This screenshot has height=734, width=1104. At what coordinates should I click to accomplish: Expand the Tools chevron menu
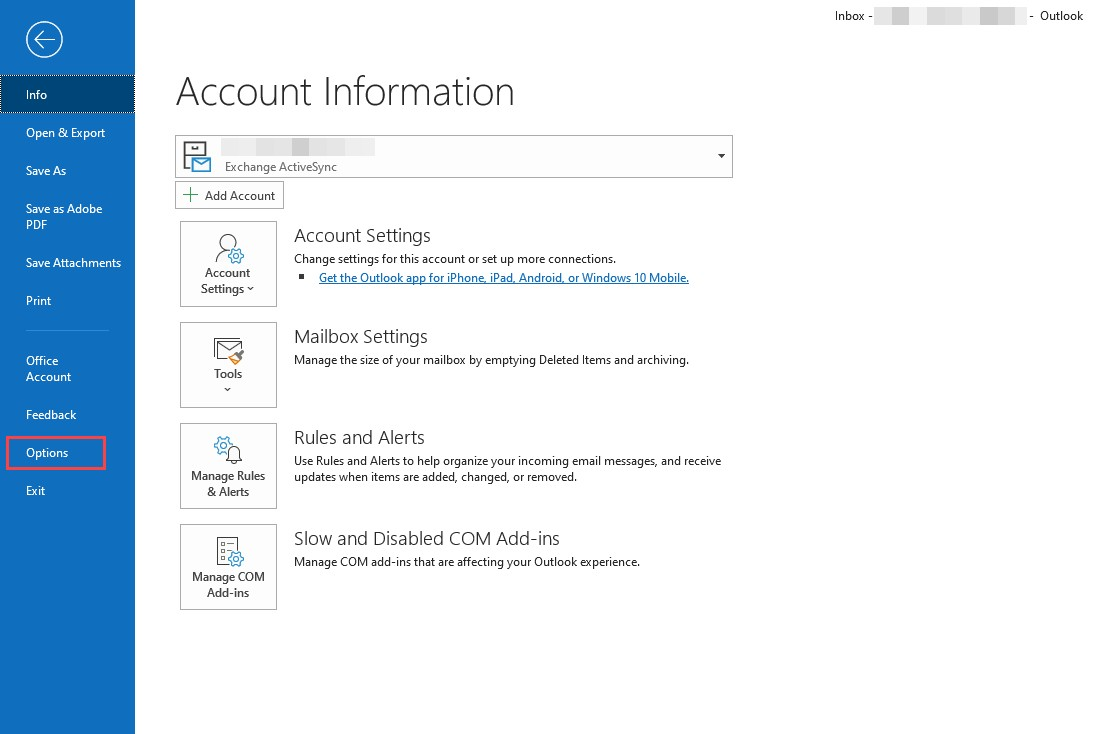[x=227, y=390]
